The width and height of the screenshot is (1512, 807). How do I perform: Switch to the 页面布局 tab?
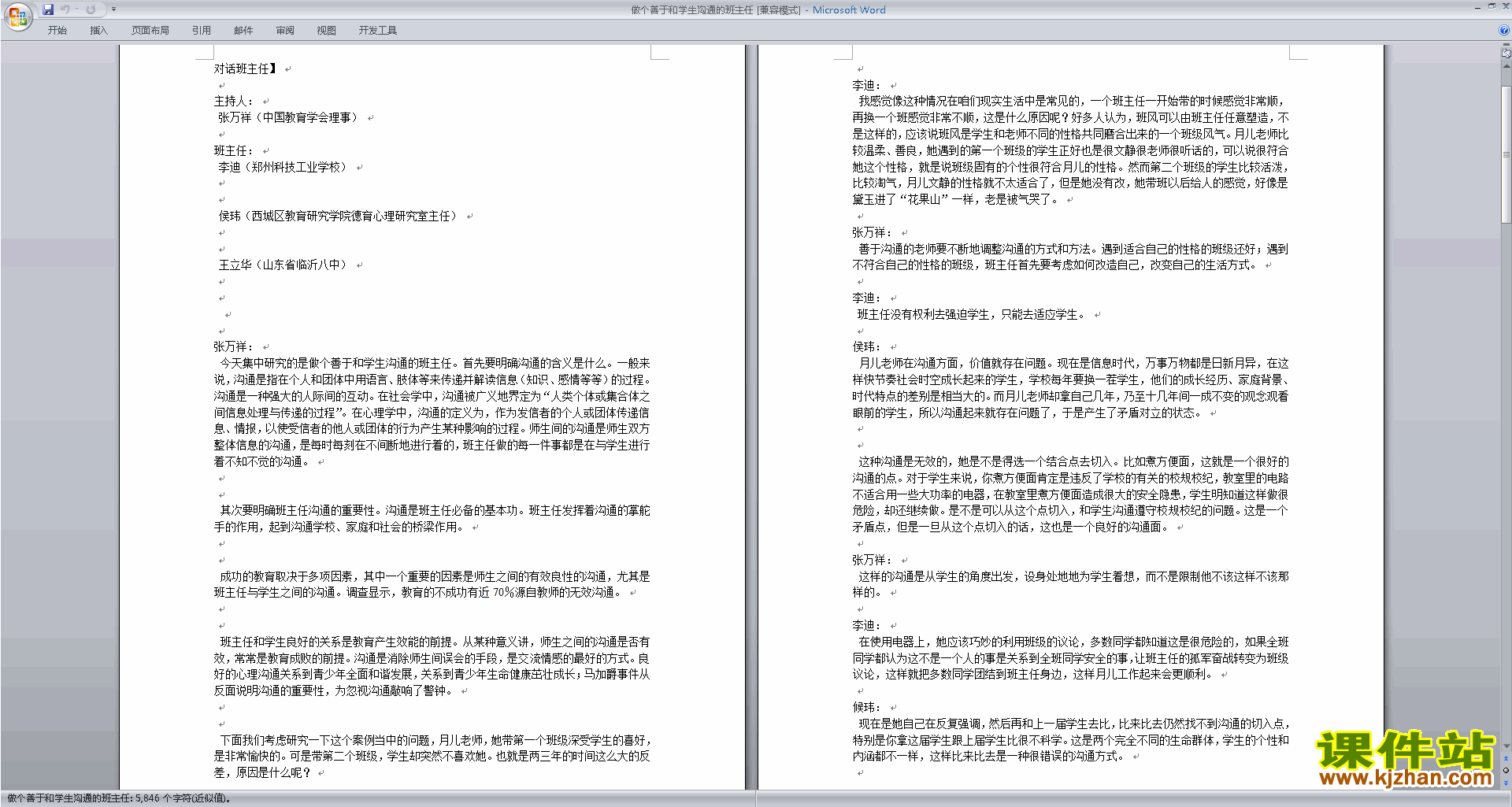(150, 30)
